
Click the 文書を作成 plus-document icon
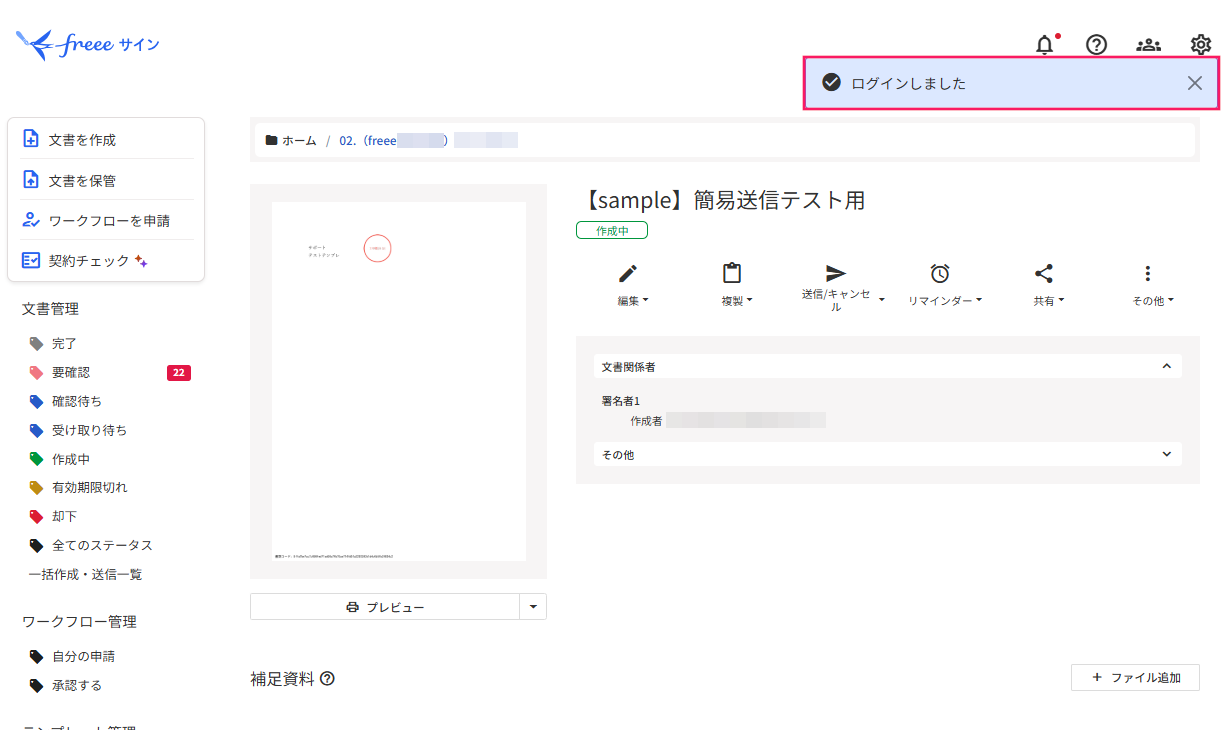pyautogui.click(x=31, y=139)
